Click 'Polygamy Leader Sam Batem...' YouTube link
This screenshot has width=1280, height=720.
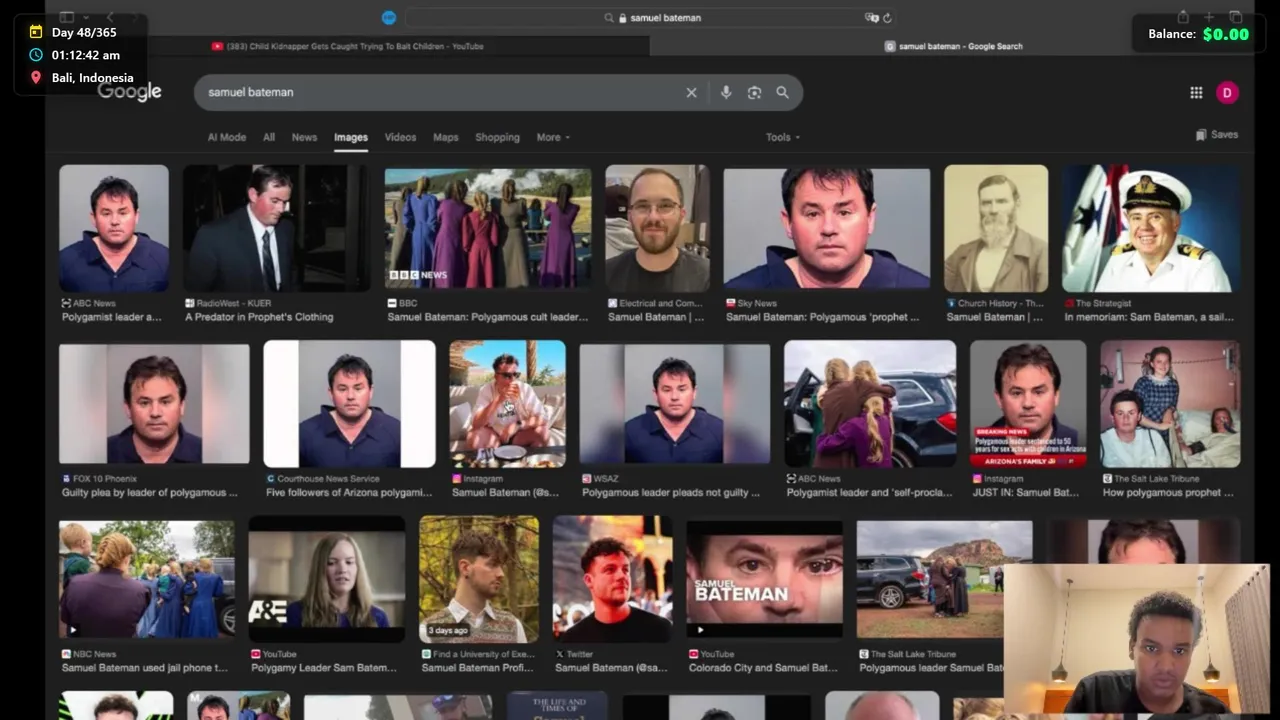pos(324,668)
